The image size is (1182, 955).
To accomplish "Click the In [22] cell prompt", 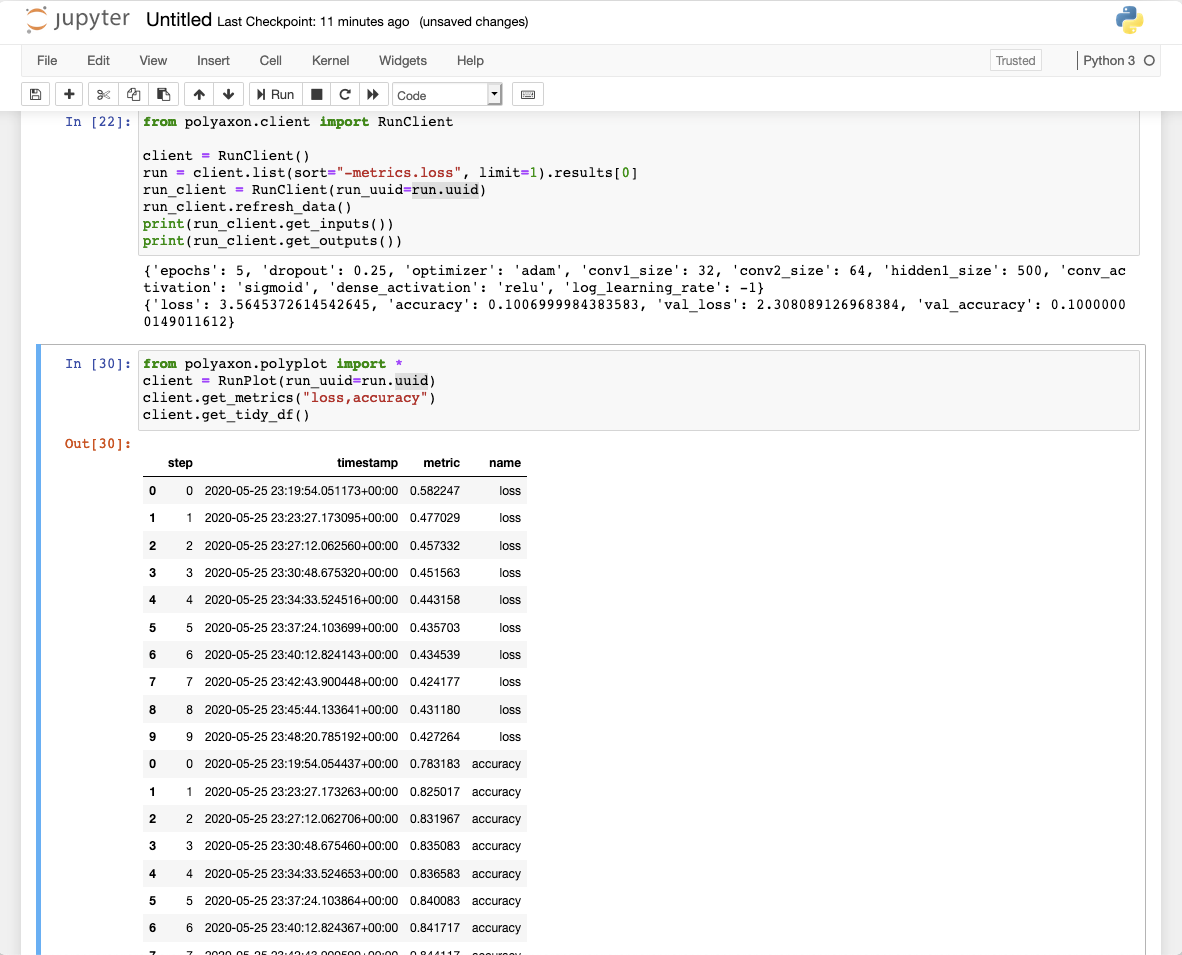I will click(x=98, y=121).
